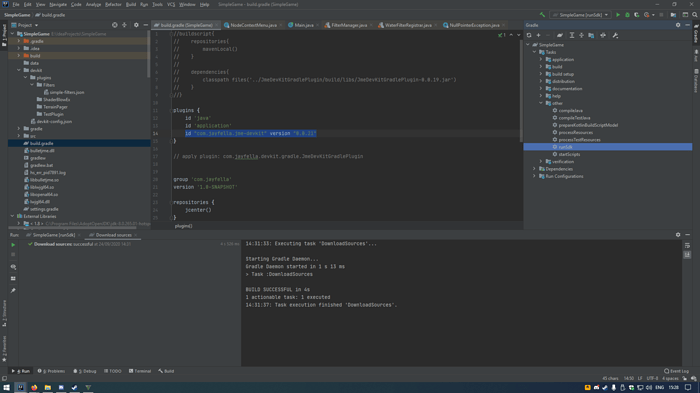
Task: Toggle tasks executions view eye icon
Action: (13, 267)
